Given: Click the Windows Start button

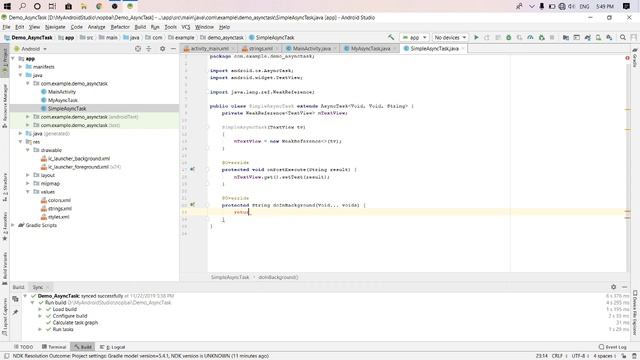Looking at the screenshot, I should pos(7,6).
